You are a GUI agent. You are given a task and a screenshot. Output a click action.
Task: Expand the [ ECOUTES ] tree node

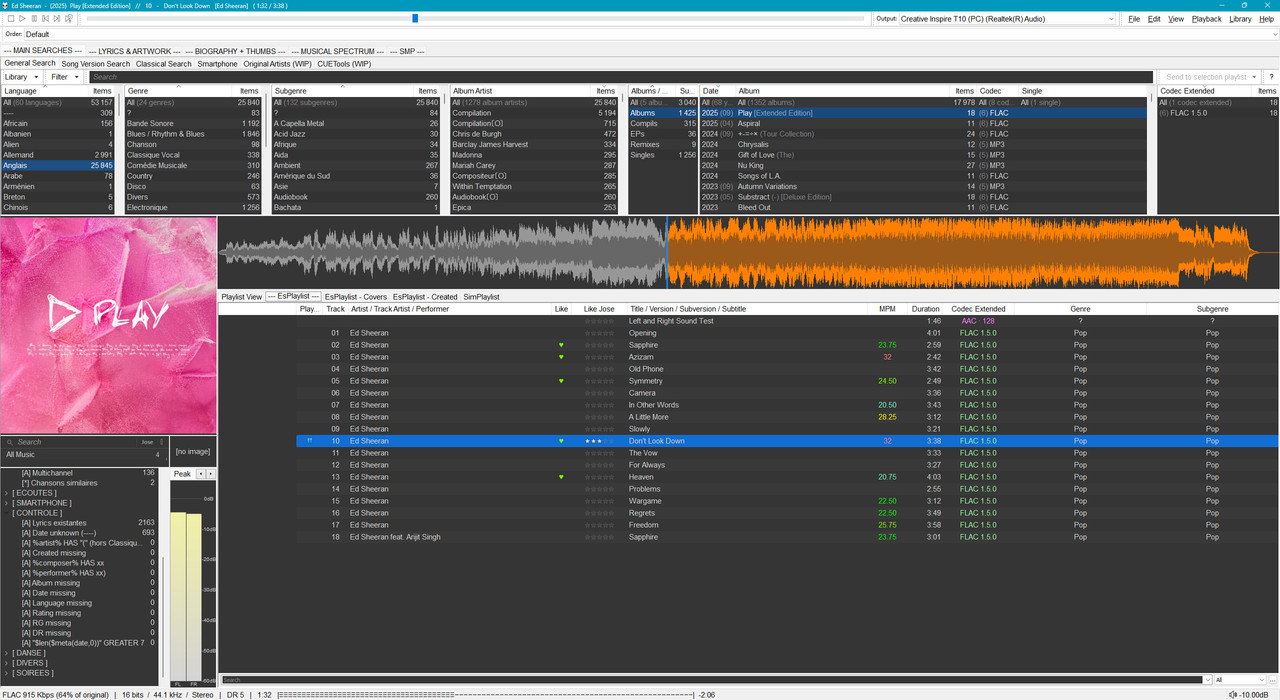pyautogui.click(x=7, y=493)
